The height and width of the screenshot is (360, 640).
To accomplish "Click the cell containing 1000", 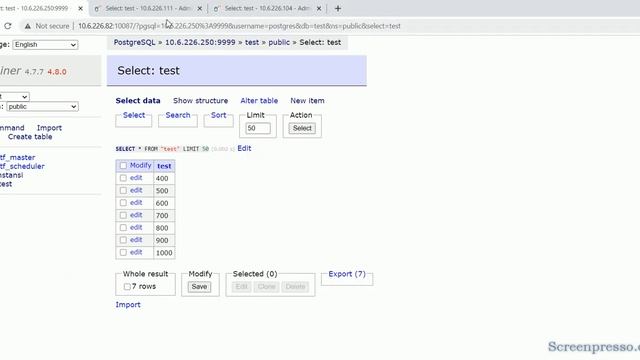I will [164, 253].
